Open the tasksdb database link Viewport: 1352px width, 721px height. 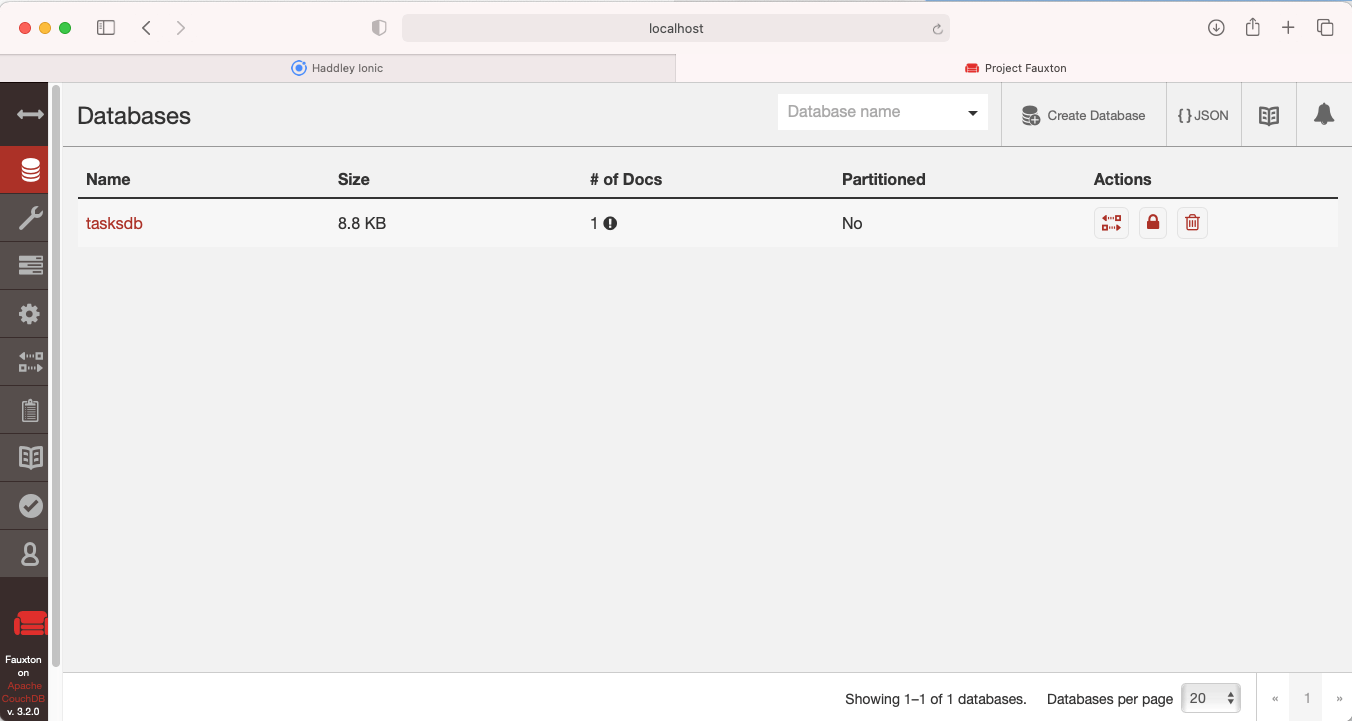[x=114, y=223]
